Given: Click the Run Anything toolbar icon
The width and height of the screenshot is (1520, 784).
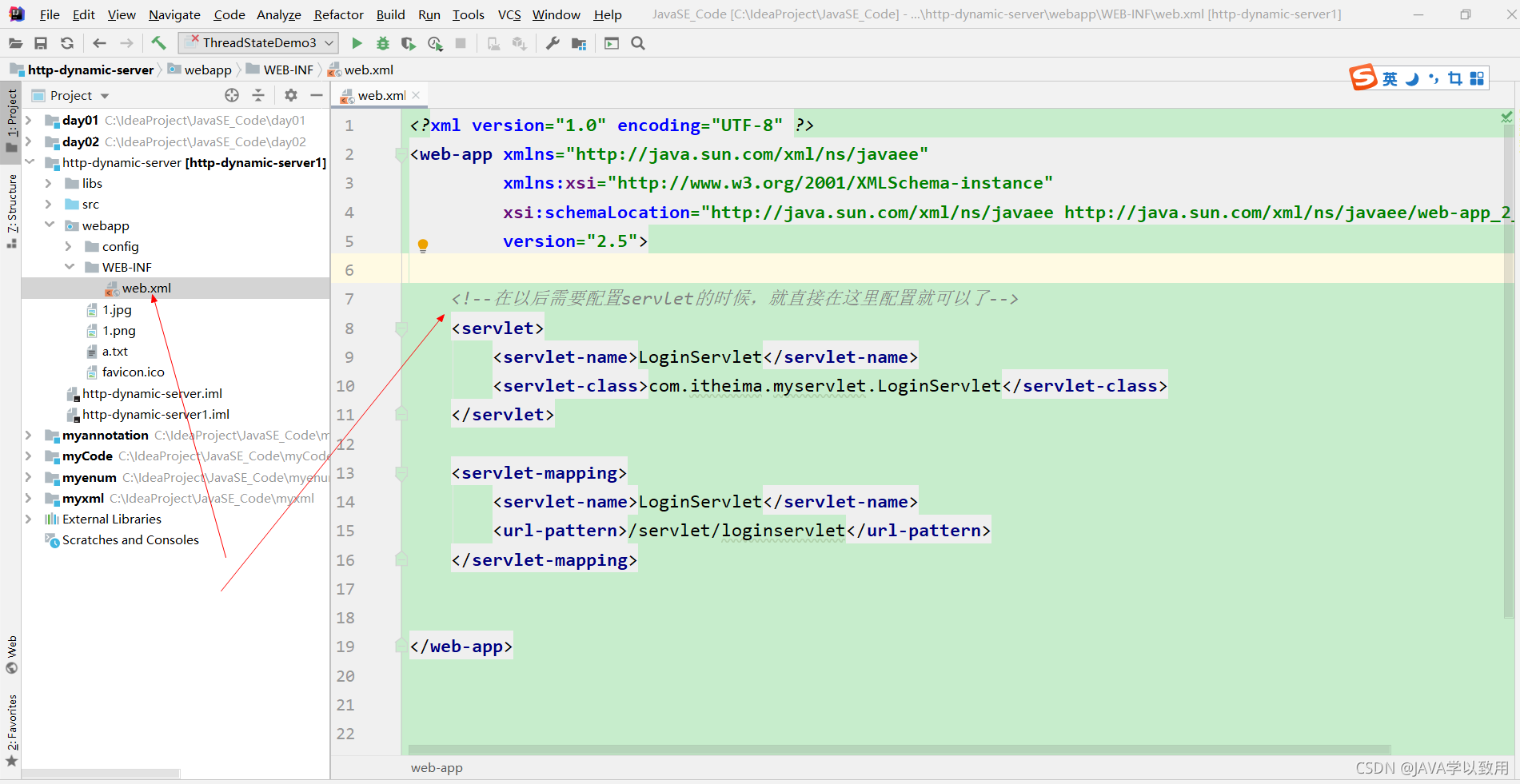Looking at the screenshot, I should click(x=612, y=43).
